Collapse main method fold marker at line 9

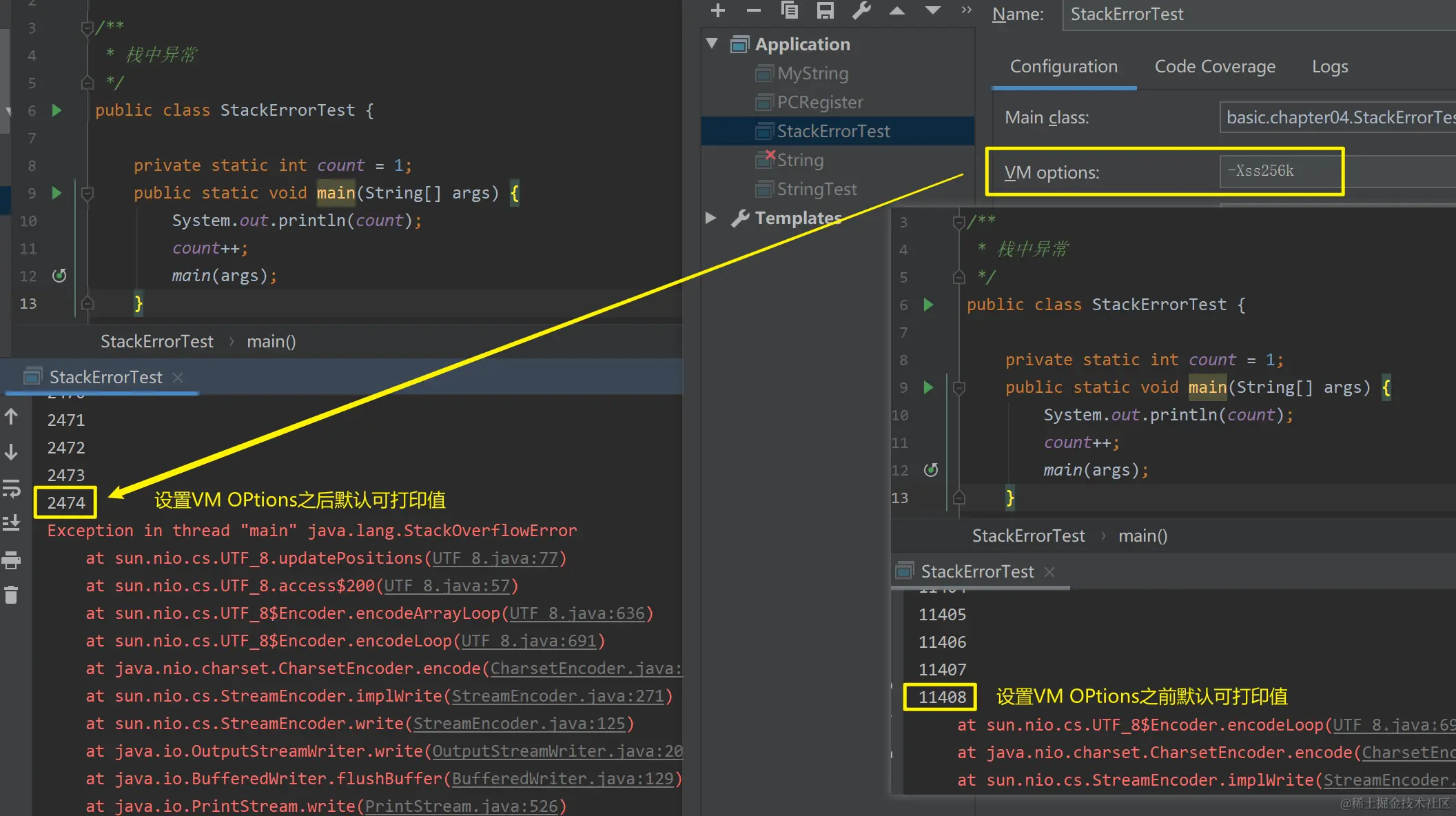(88, 193)
